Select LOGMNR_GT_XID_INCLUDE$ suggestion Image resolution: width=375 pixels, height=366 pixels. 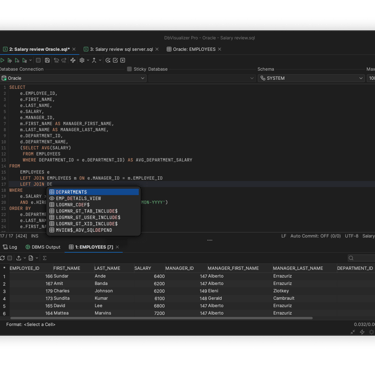[94, 224]
